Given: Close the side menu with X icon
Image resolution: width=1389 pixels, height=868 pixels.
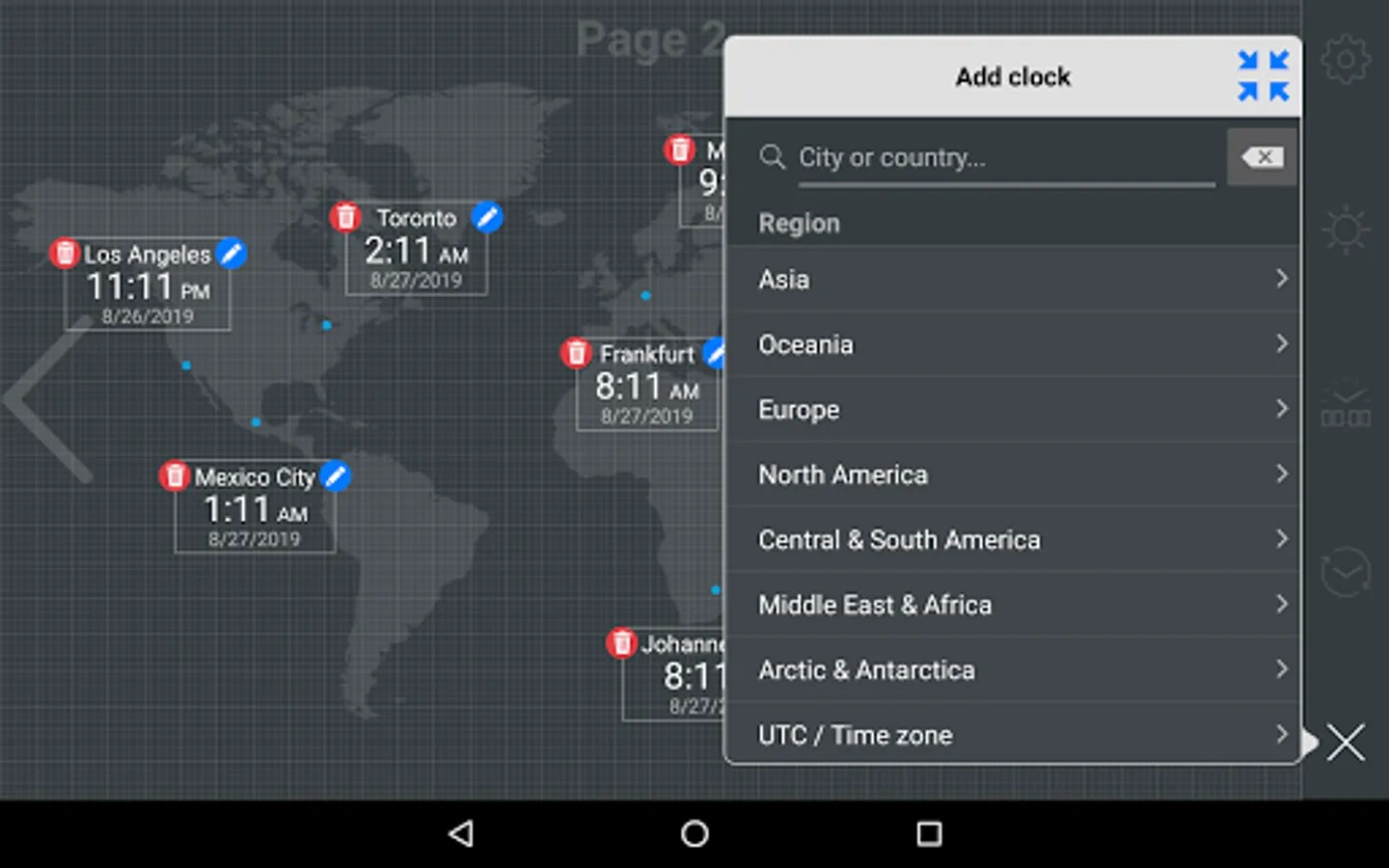Looking at the screenshot, I should coord(1346,743).
